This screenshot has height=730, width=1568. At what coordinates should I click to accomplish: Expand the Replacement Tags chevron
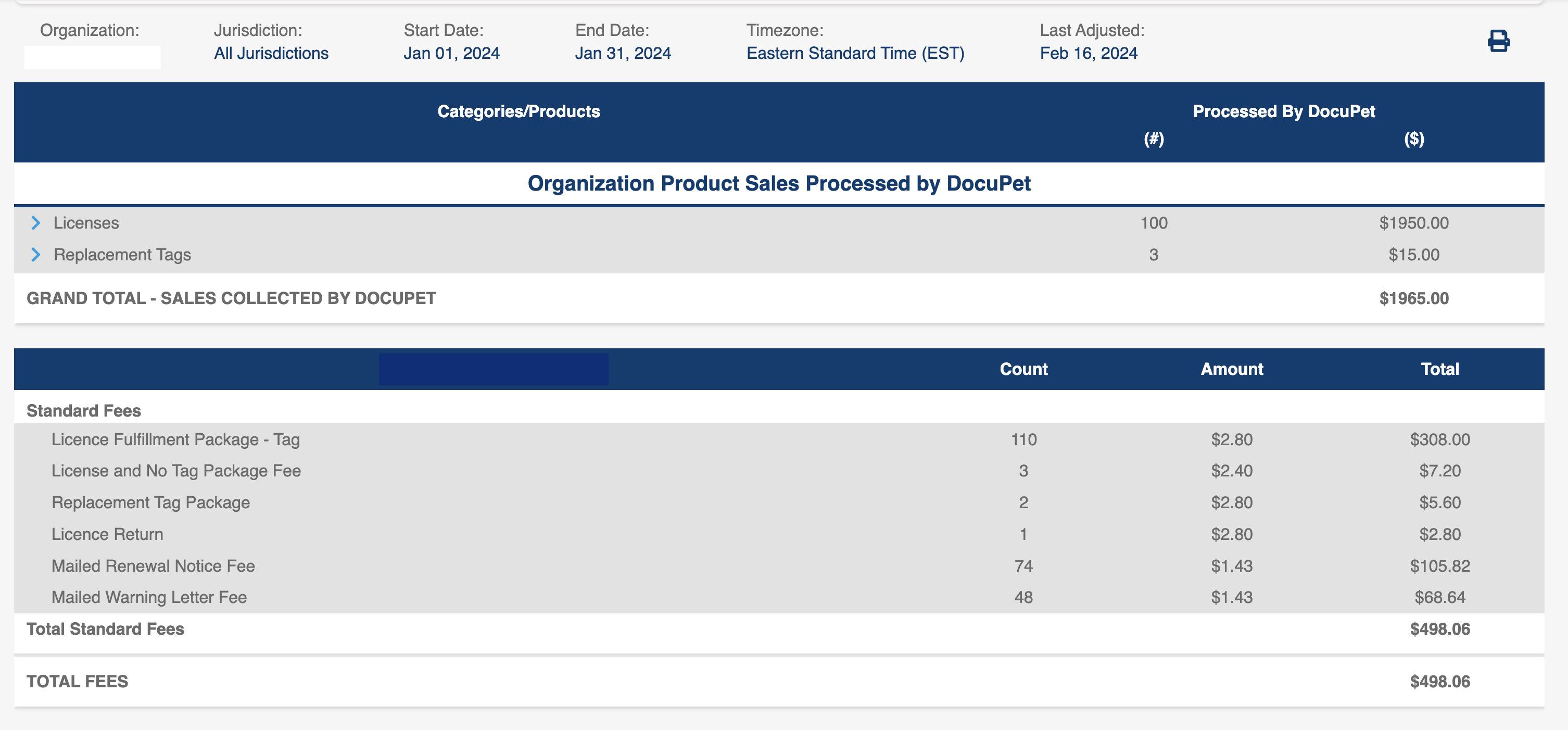click(36, 255)
